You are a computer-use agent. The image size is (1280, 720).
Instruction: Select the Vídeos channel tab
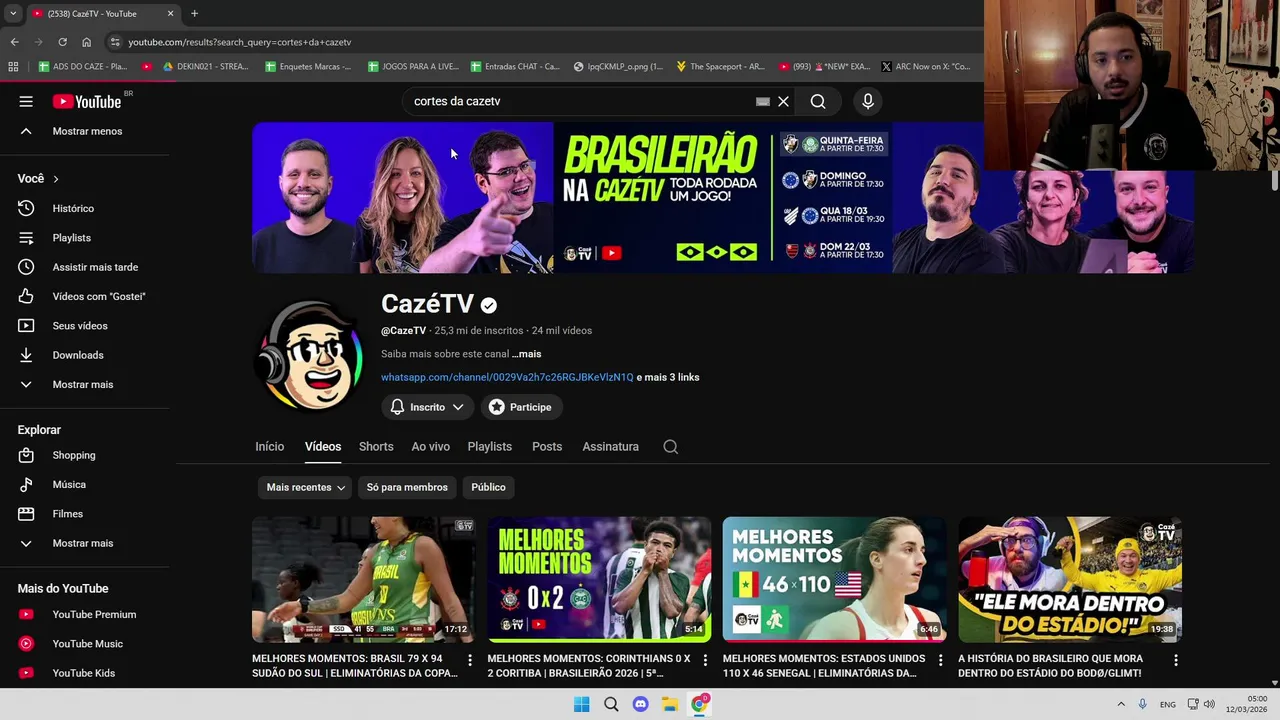[x=323, y=447]
